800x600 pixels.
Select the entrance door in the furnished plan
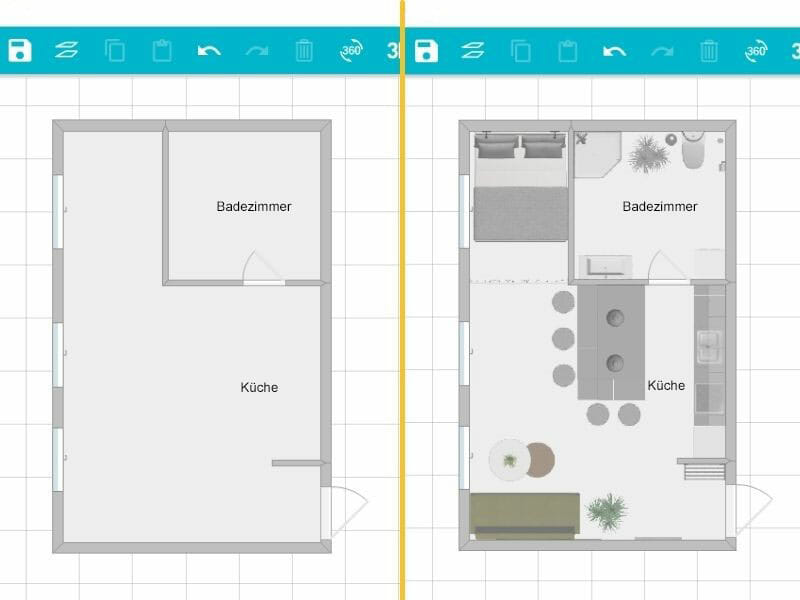tap(749, 511)
